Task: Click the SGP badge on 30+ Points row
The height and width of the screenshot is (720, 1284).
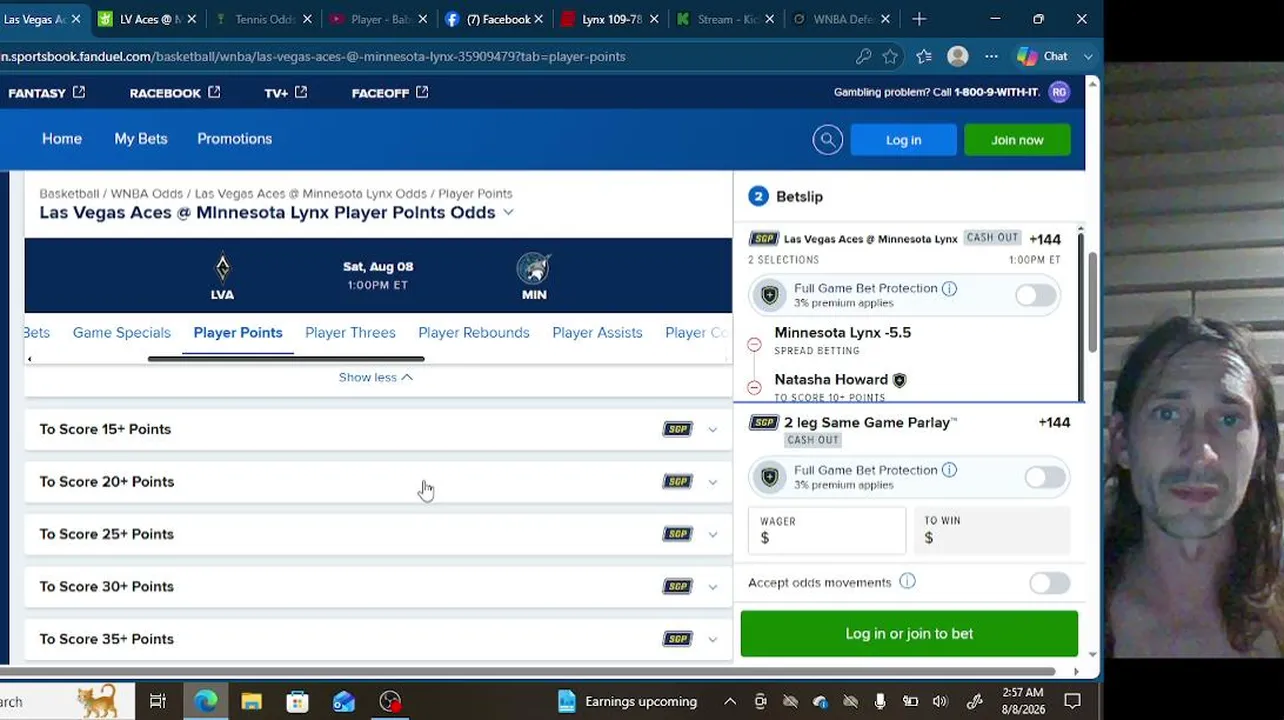Action: click(677, 586)
